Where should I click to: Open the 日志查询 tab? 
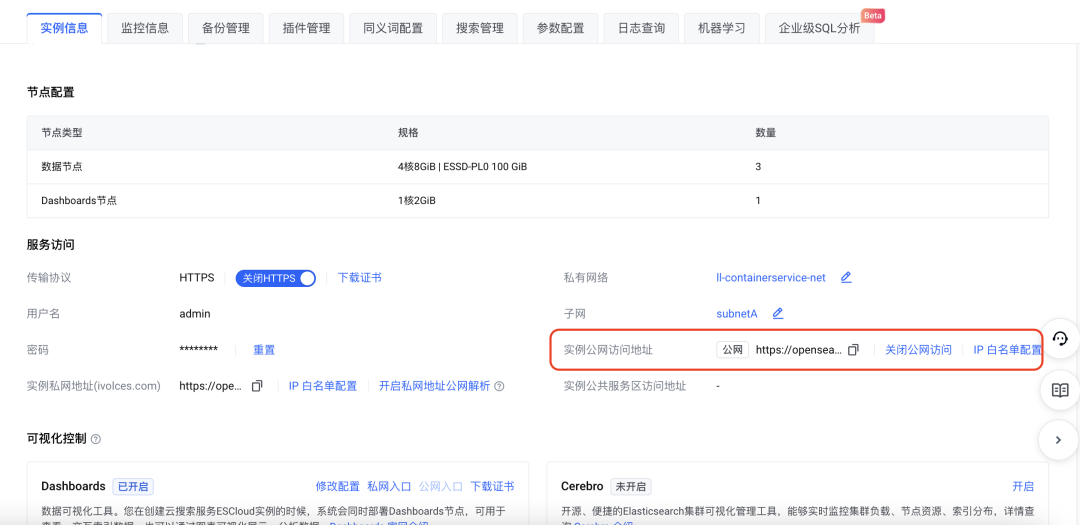click(x=641, y=28)
